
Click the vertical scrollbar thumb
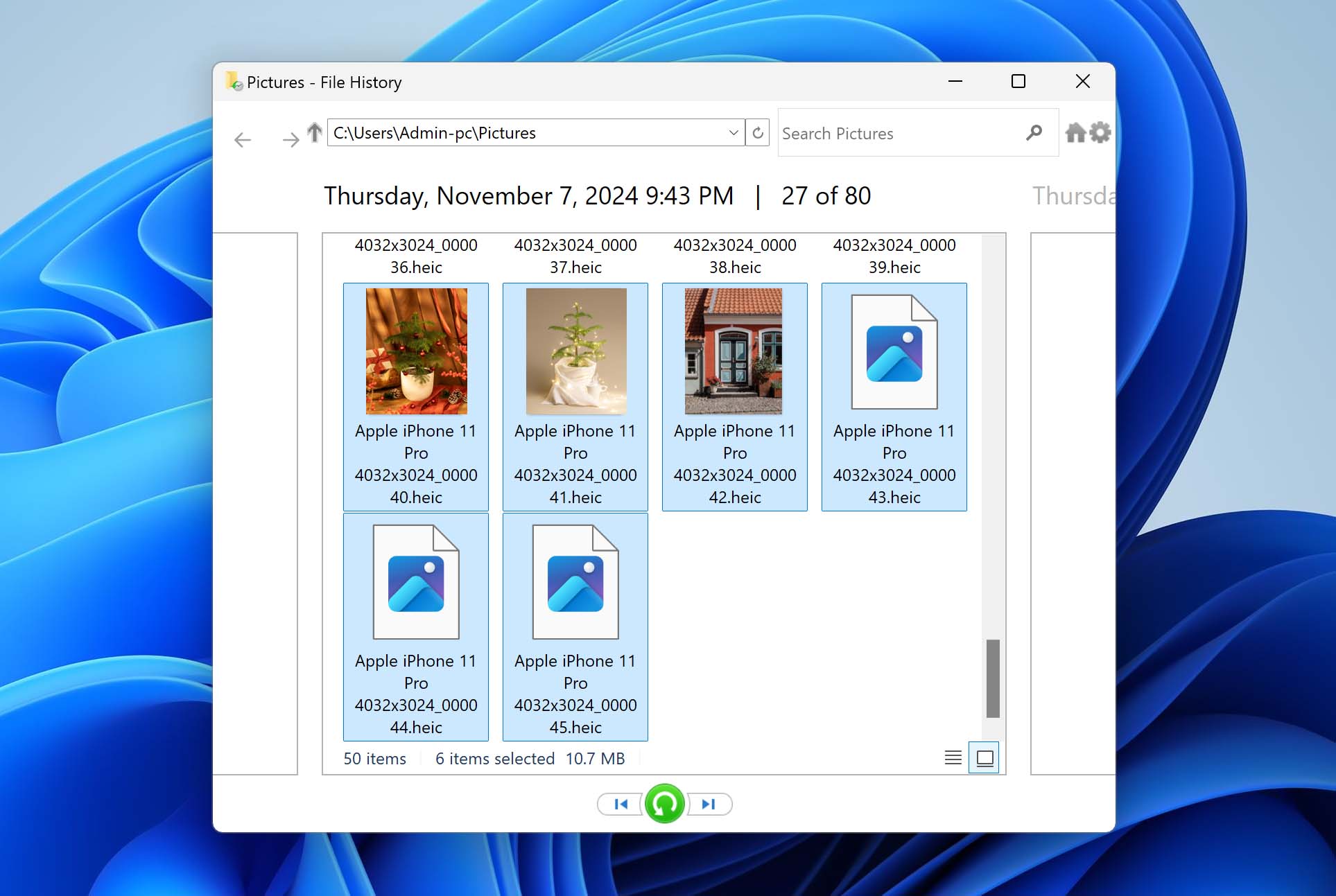tap(993, 678)
